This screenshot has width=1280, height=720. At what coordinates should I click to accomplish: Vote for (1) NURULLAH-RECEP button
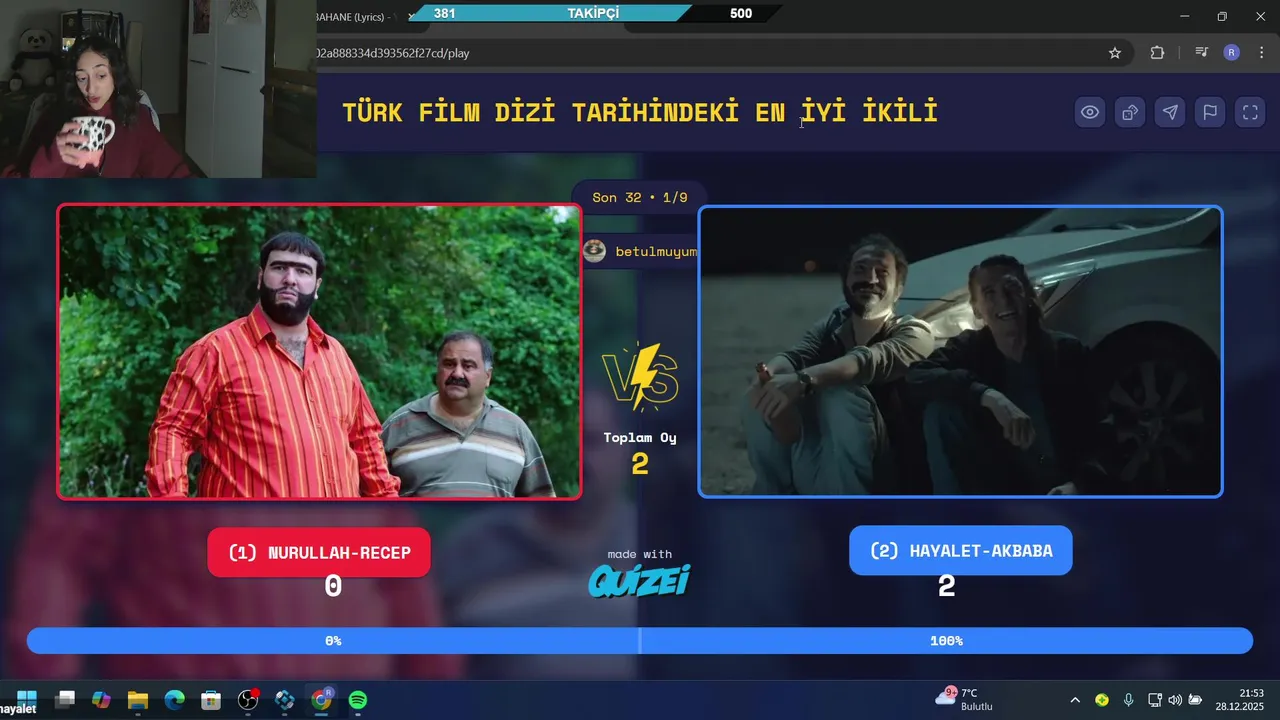coord(319,552)
